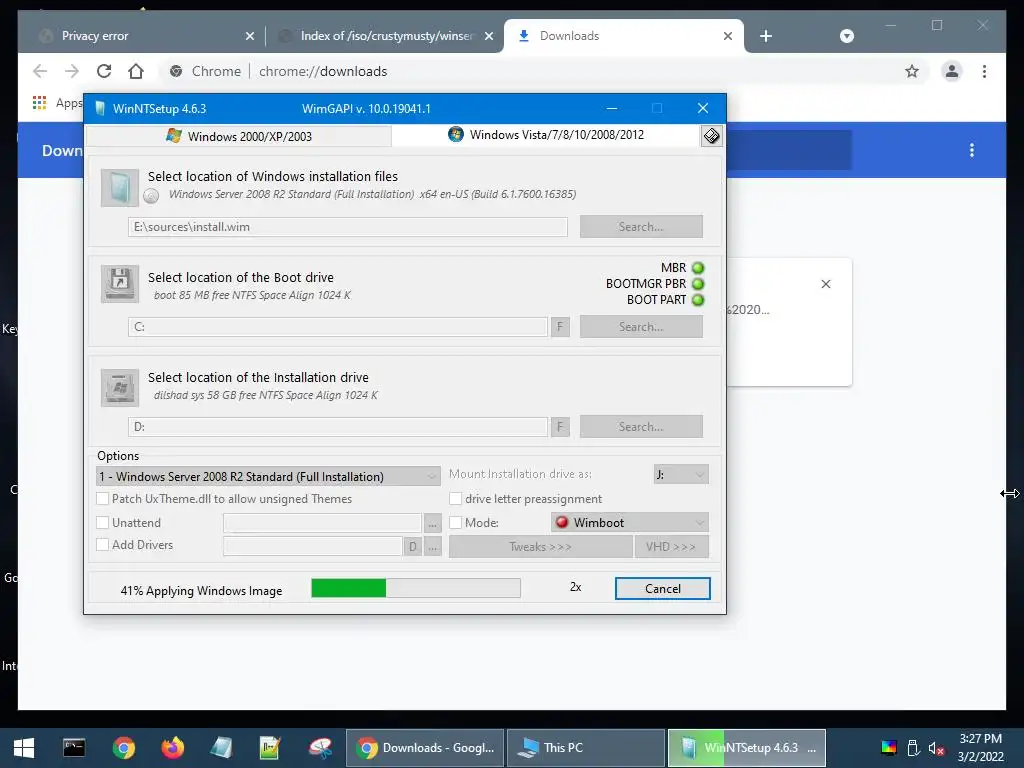Click the Installation drive disk icon
Screen dimensions: 1024x768
click(x=120, y=387)
